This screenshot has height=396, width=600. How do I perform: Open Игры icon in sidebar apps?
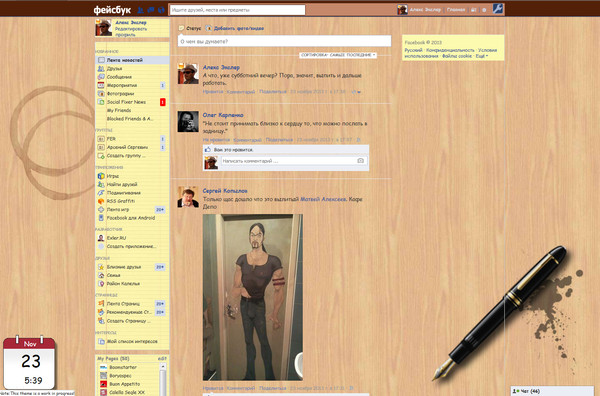point(101,176)
